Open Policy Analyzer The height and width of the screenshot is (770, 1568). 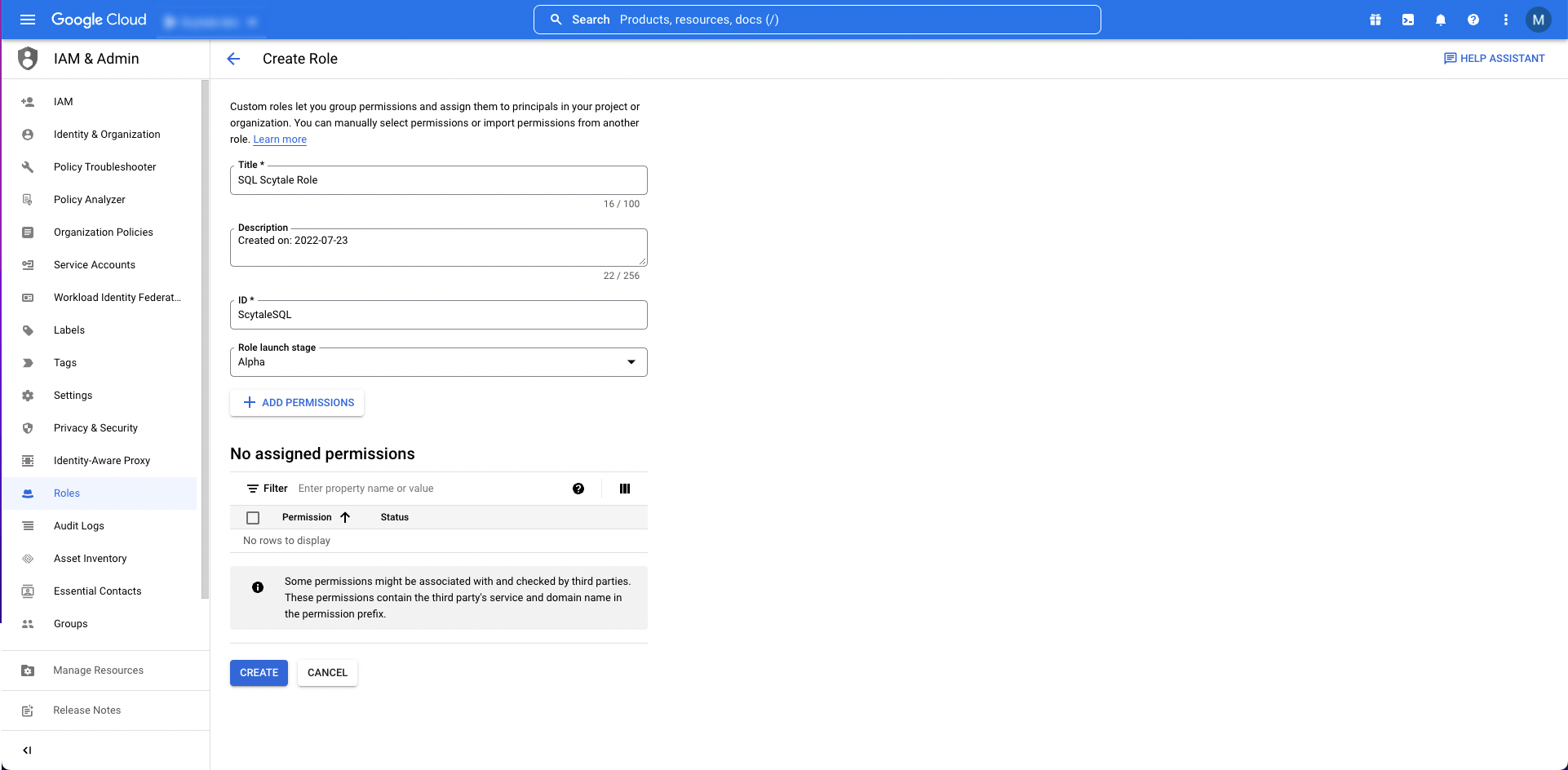point(99,200)
